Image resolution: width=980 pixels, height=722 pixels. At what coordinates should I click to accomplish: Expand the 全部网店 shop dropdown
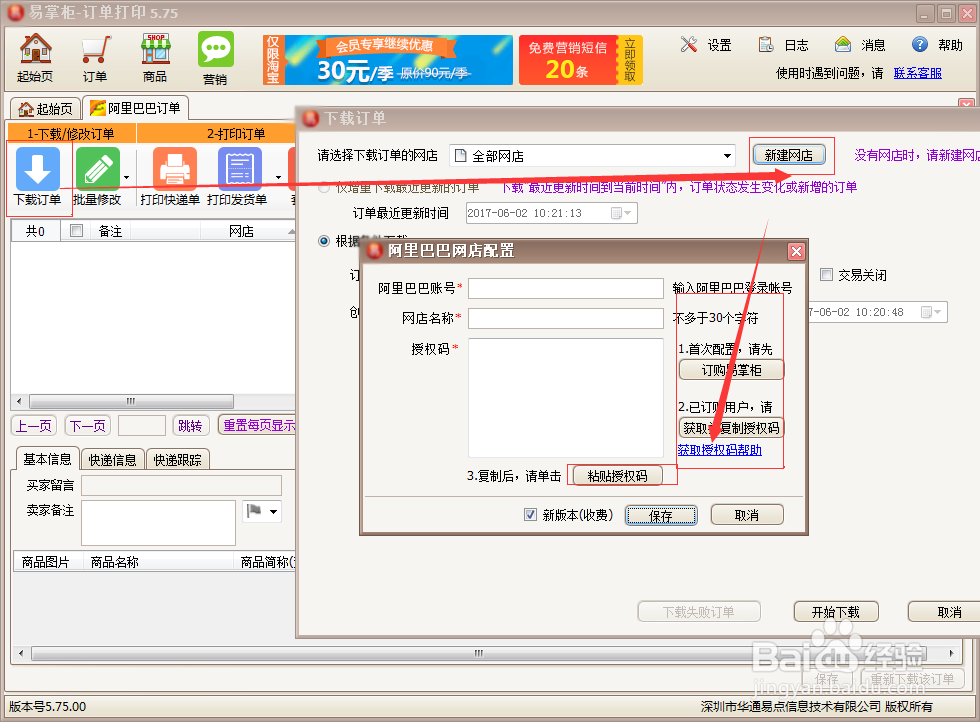click(x=728, y=156)
